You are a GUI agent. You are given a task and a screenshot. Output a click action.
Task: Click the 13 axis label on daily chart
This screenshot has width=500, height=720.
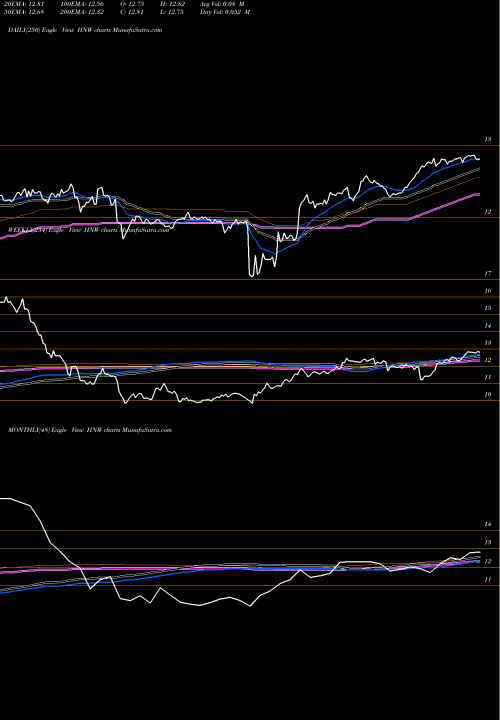[489, 139]
